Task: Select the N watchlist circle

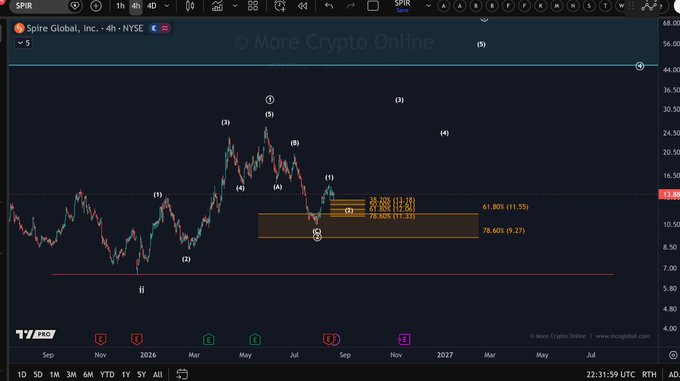Action: point(573,6)
